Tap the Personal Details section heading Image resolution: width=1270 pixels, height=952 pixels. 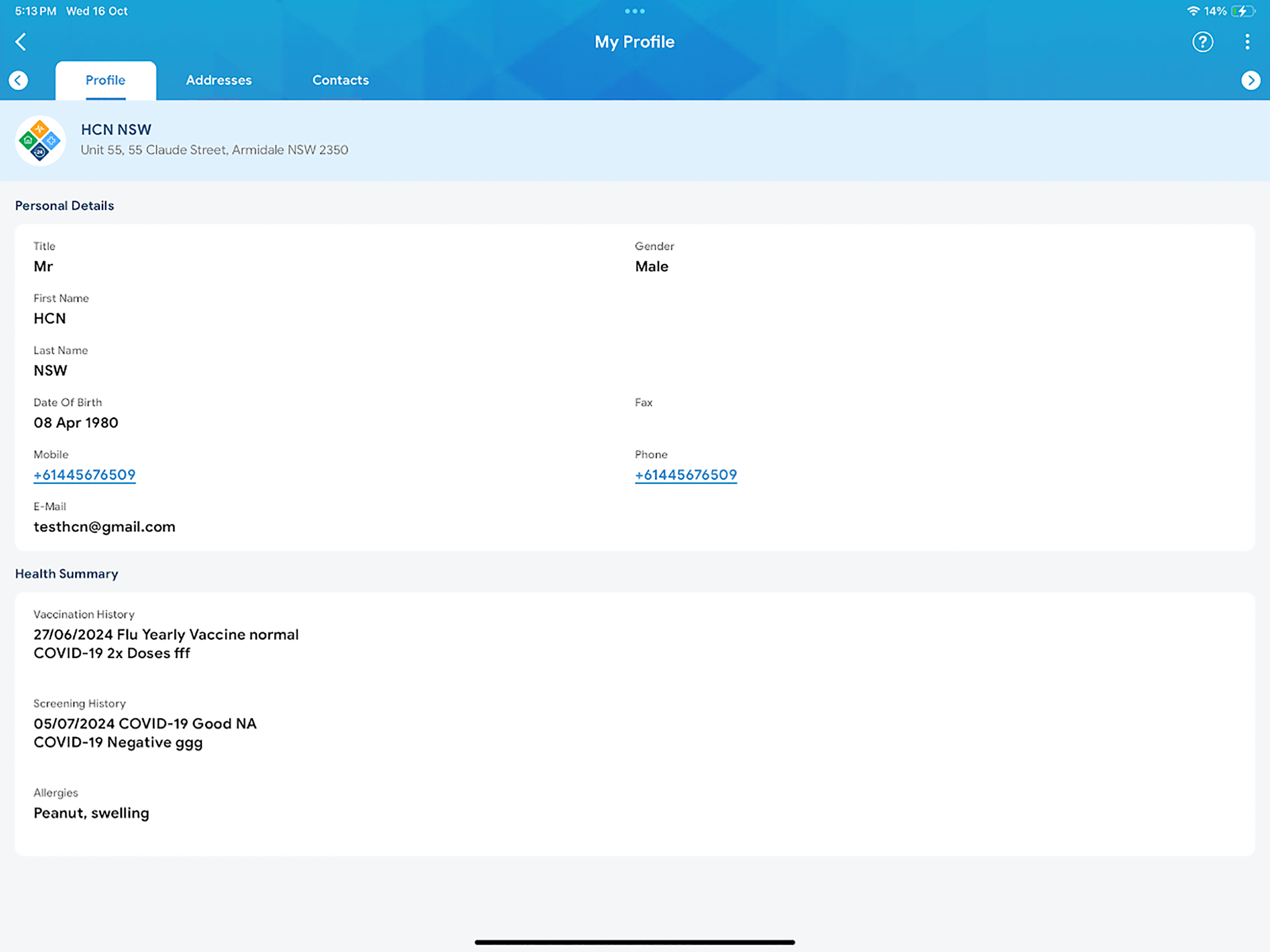(x=64, y=205)
